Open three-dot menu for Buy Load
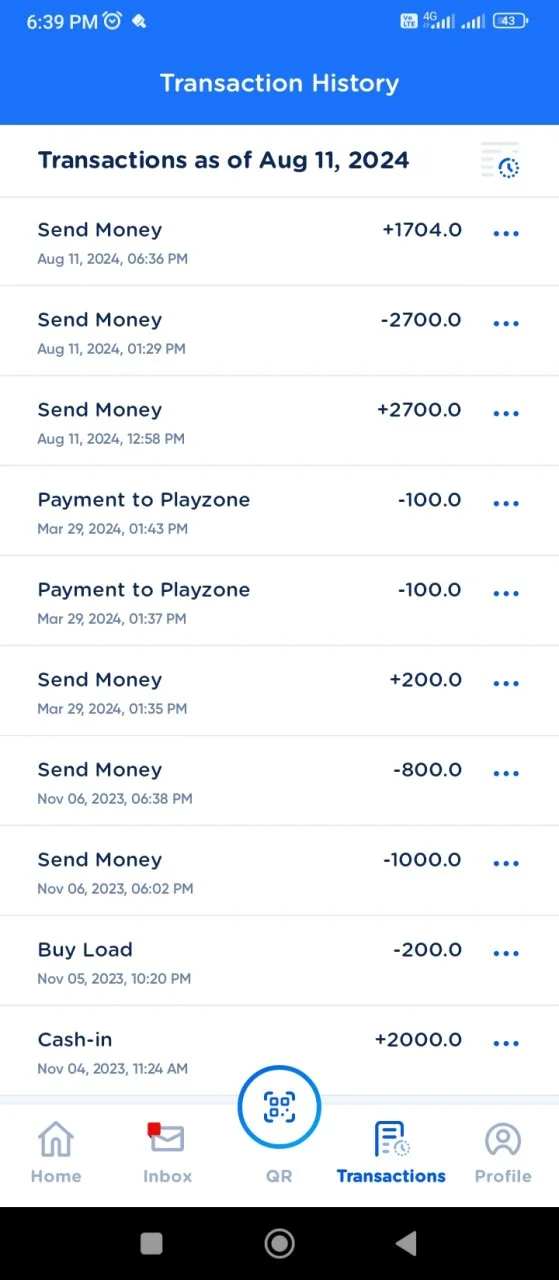 (x=506, y=954)
